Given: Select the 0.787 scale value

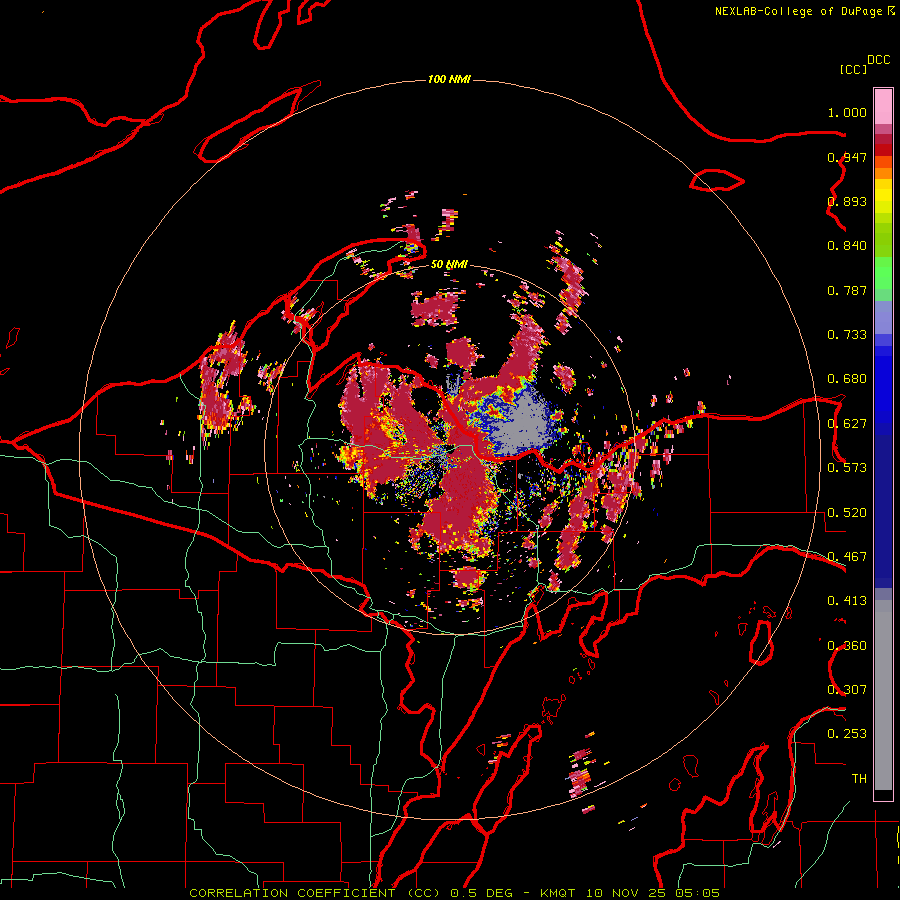Looking at the screenshot, I should pyautogui.click(x=847, y=290).
